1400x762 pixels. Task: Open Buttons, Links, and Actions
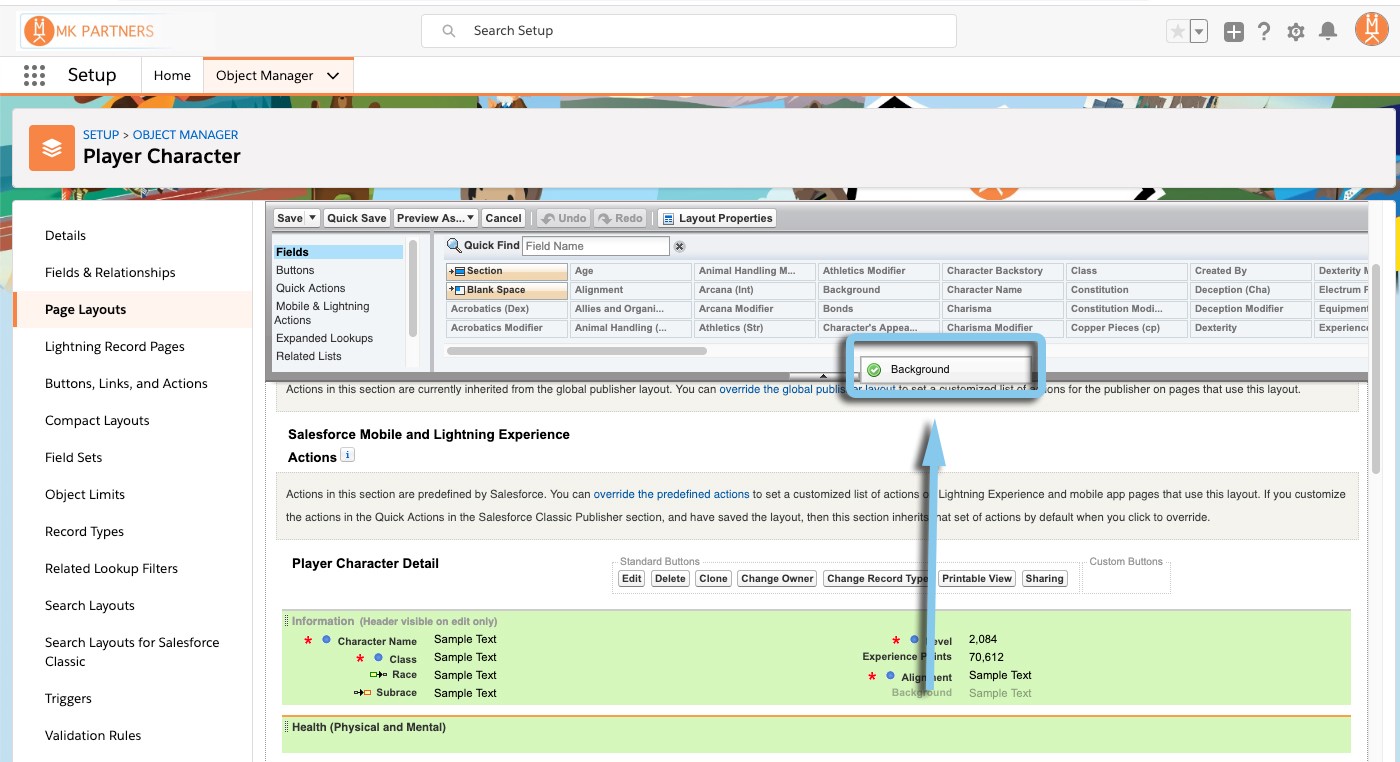[126, 384]
